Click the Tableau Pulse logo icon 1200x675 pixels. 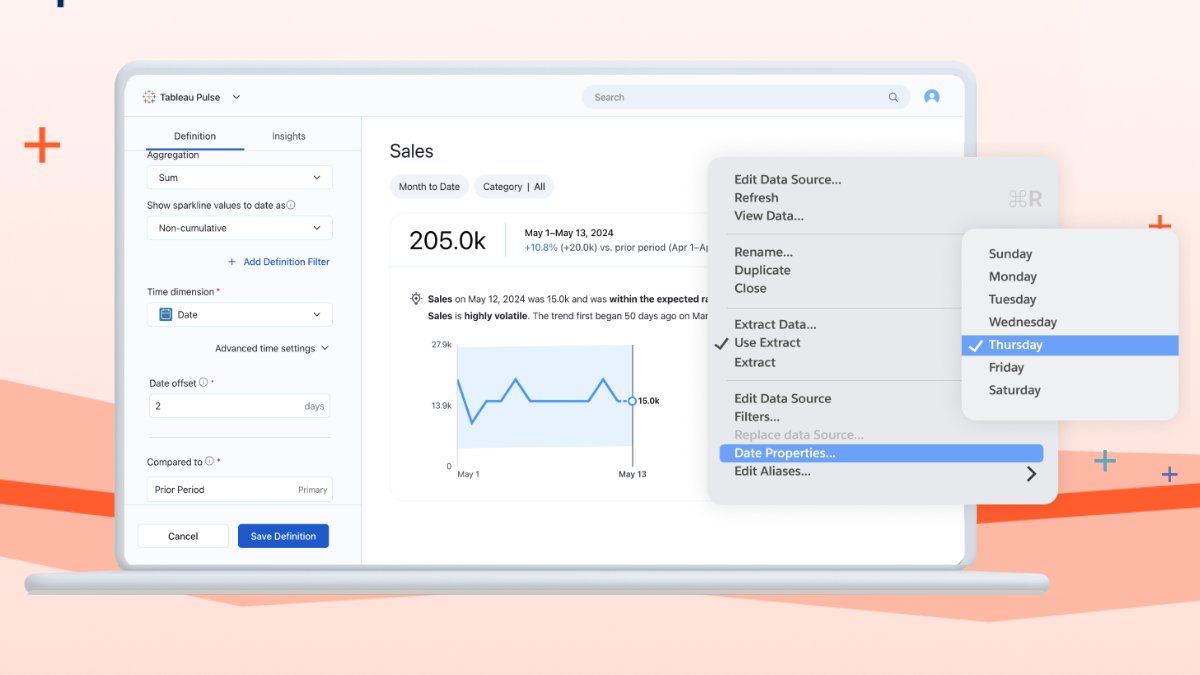pos(149,97)
